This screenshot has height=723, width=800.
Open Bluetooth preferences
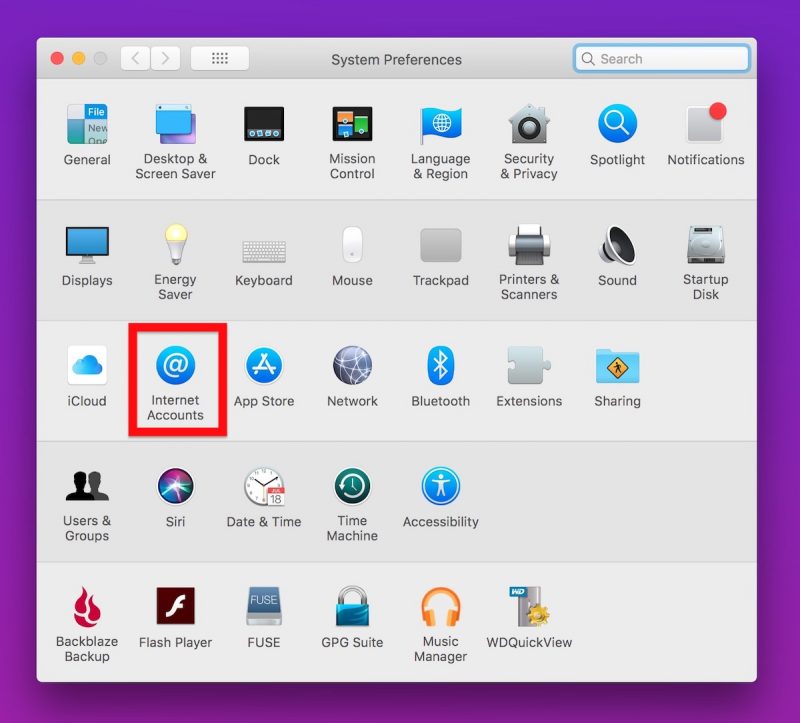[x=440, y=365]
